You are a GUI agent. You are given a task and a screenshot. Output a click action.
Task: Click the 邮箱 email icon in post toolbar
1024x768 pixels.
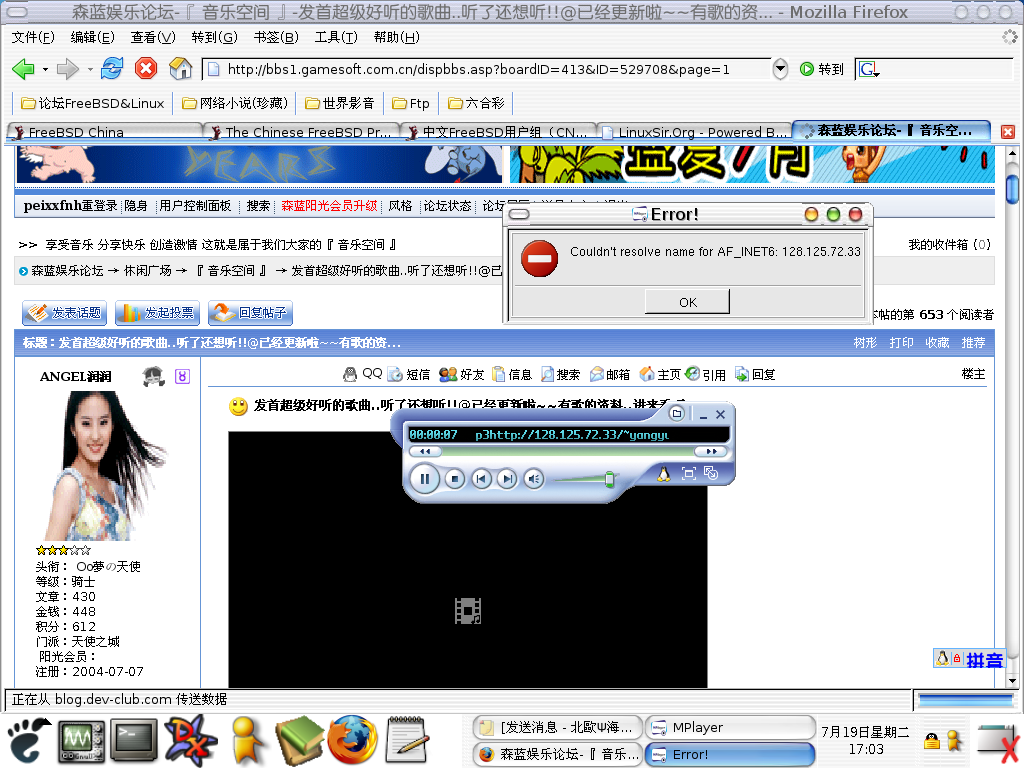597,374
